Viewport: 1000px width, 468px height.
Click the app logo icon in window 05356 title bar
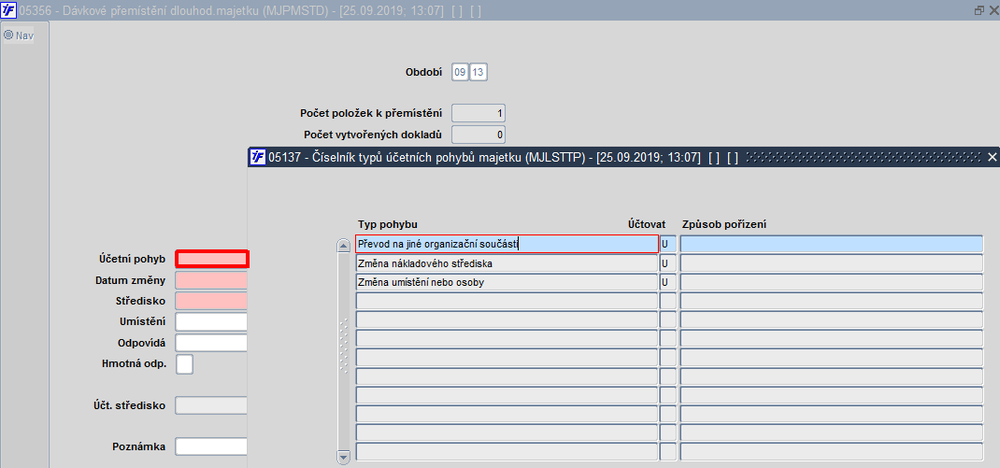pyautogui.click(x=9, y=10)
